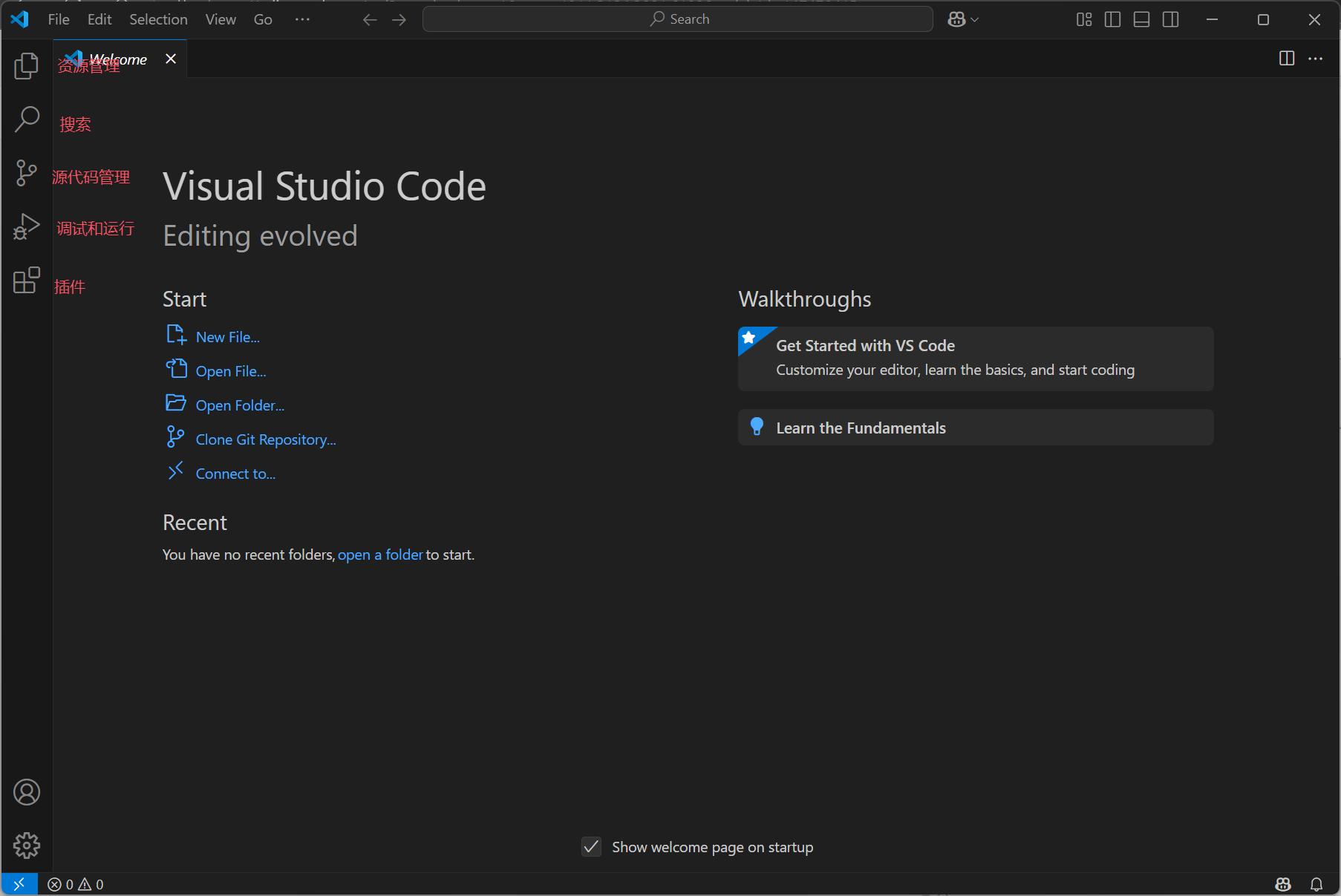This screenshot has height=896, width=1341.
Task: Open Run and Debug view
Action: click(27, 226)
